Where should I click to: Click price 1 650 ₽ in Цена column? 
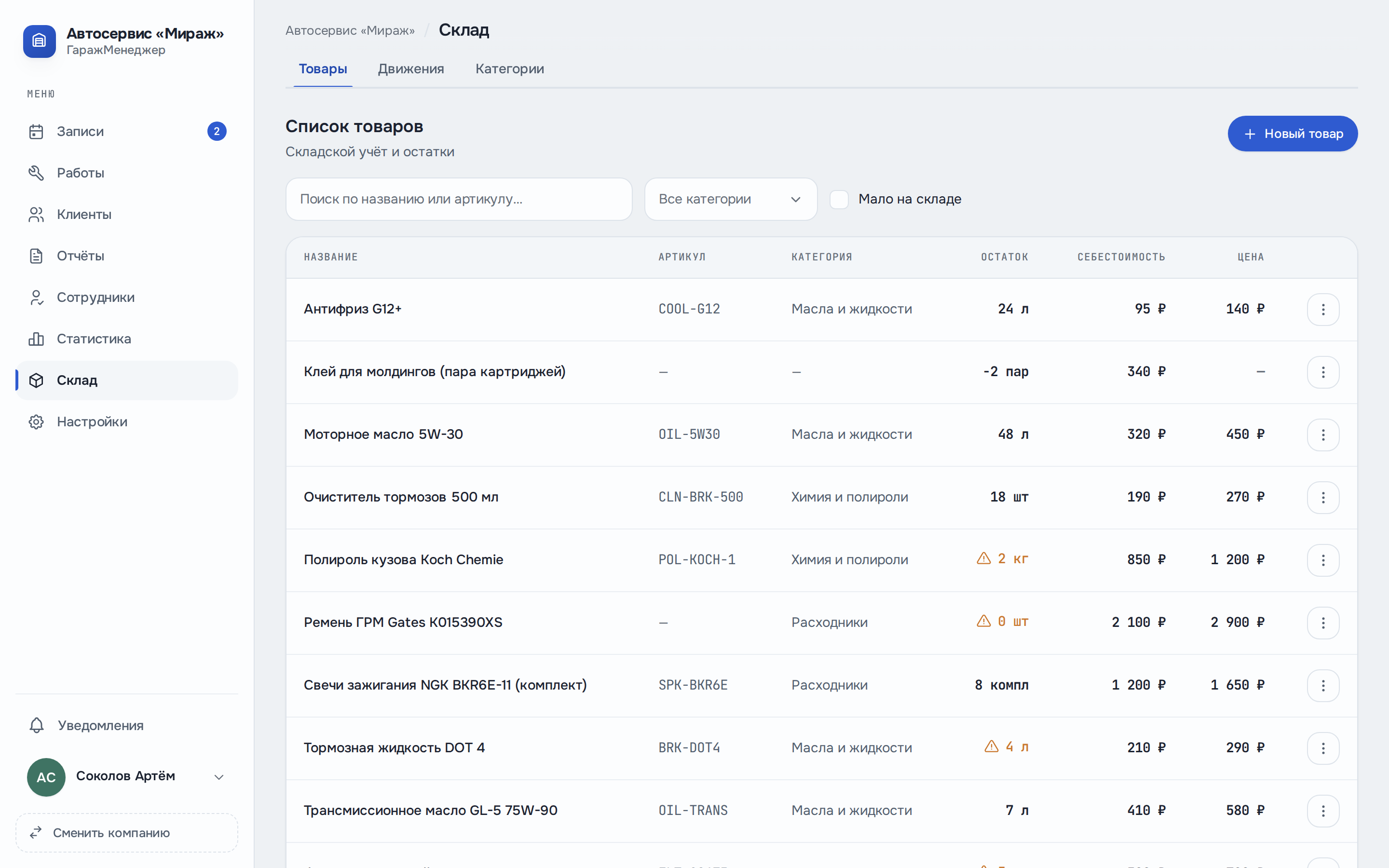[x=1238, y=685]
